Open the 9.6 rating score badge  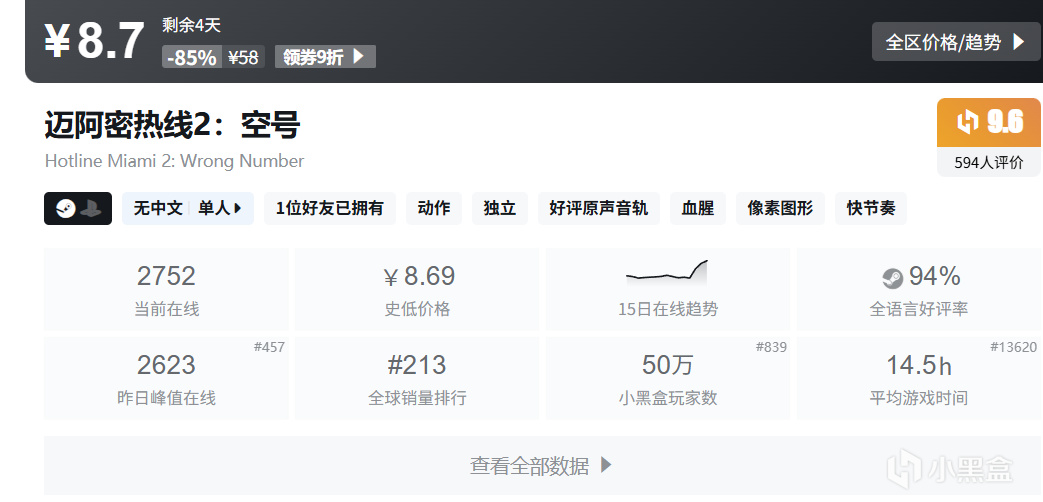click(988, 122)
